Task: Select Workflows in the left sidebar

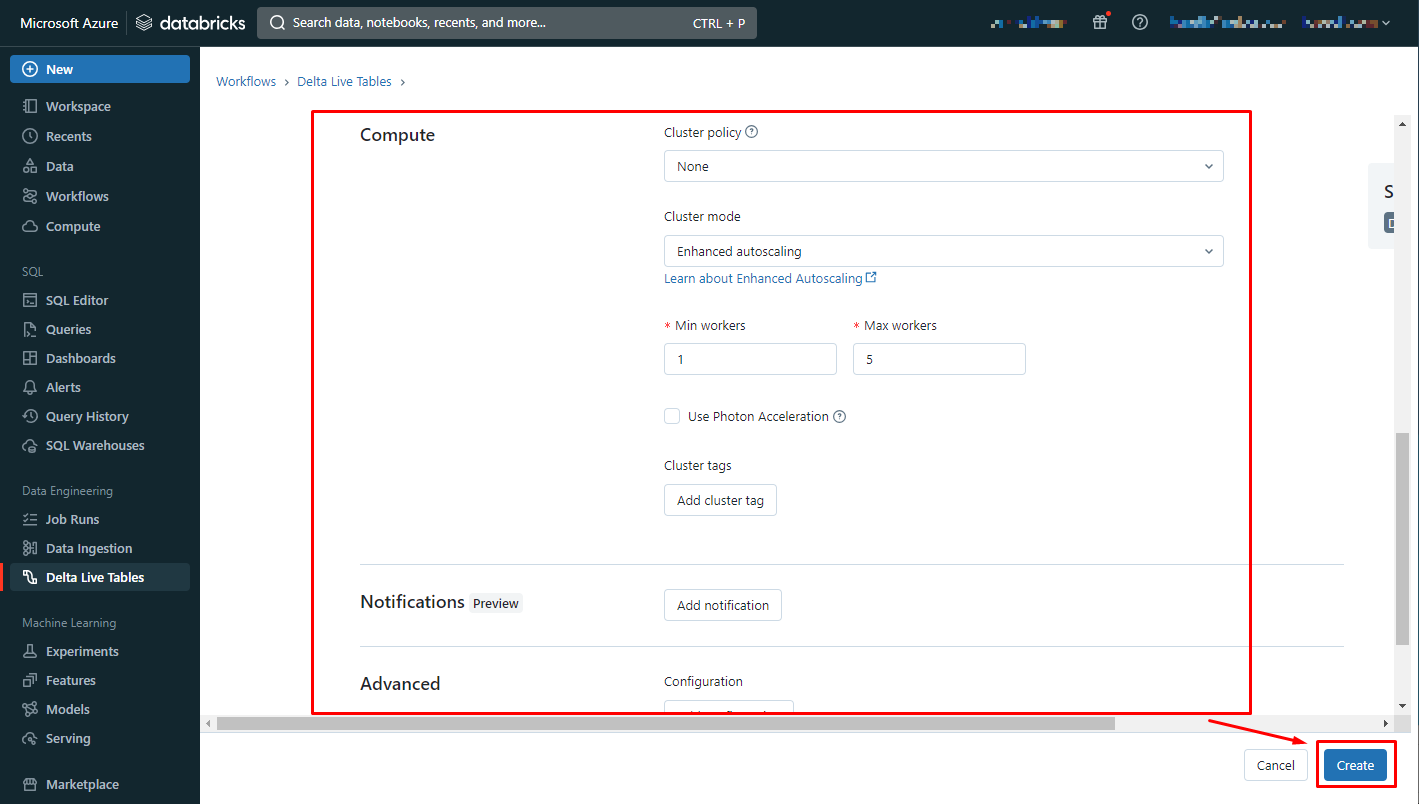Action: [77, 196]
